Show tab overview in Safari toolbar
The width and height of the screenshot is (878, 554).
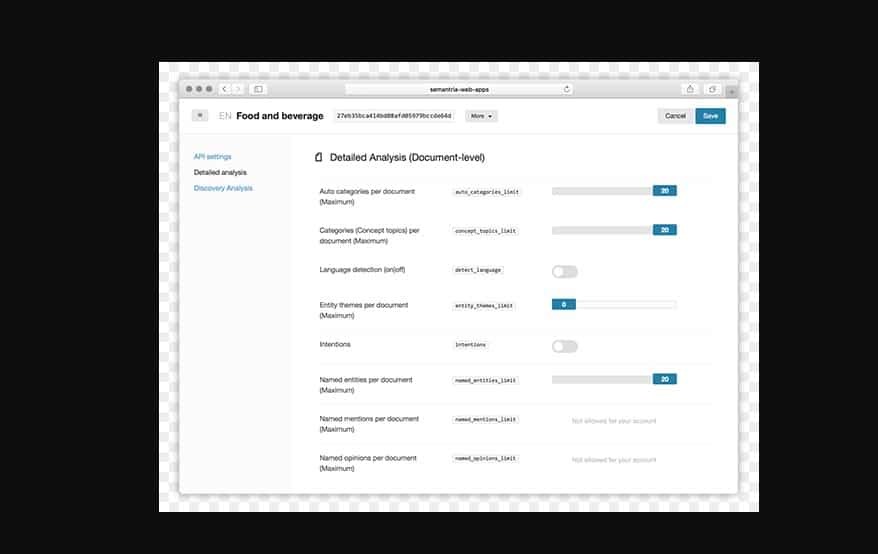point(712,89)
